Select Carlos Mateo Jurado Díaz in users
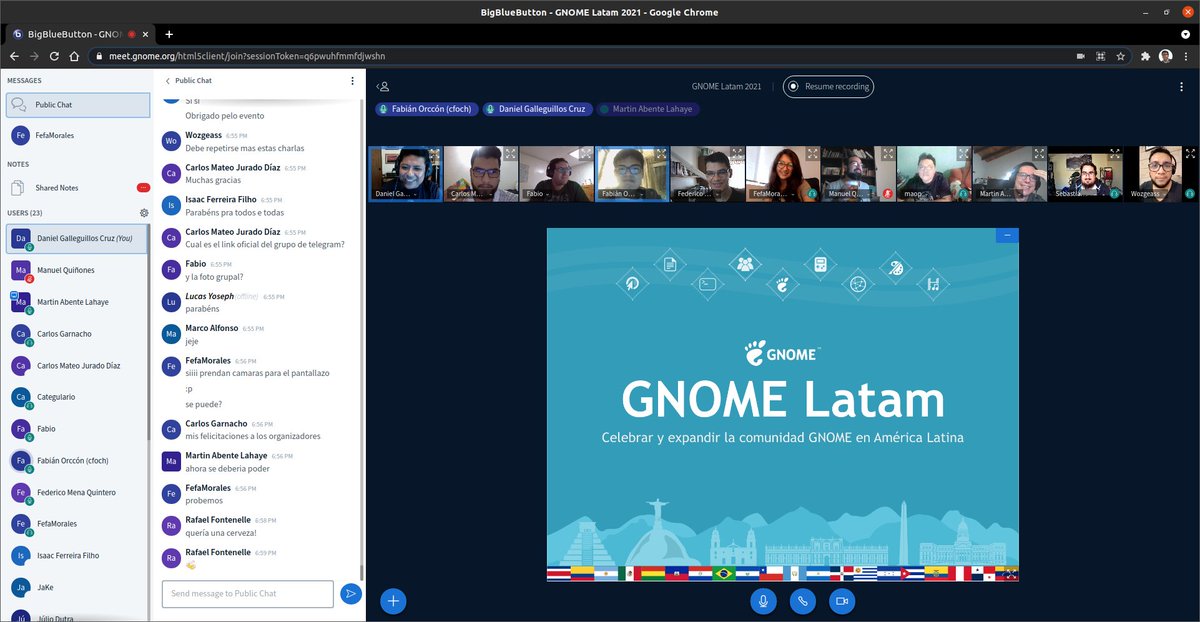 point(78,366)
